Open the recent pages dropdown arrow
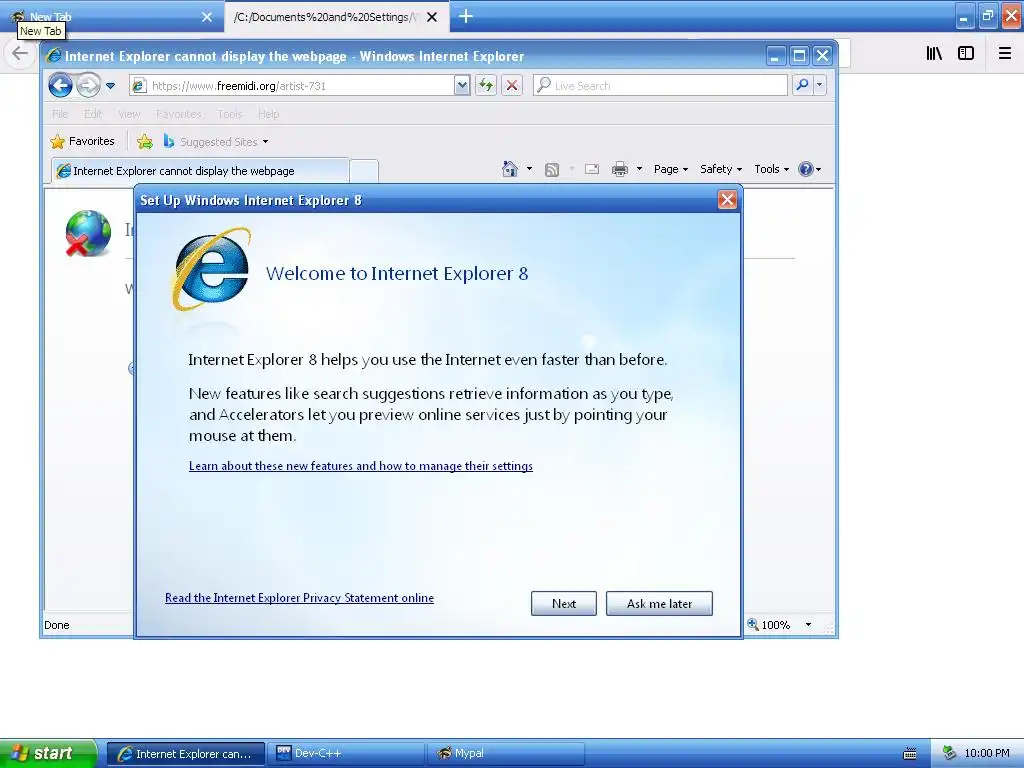Viewport: 1024px width, 768px height. point(110,86)
